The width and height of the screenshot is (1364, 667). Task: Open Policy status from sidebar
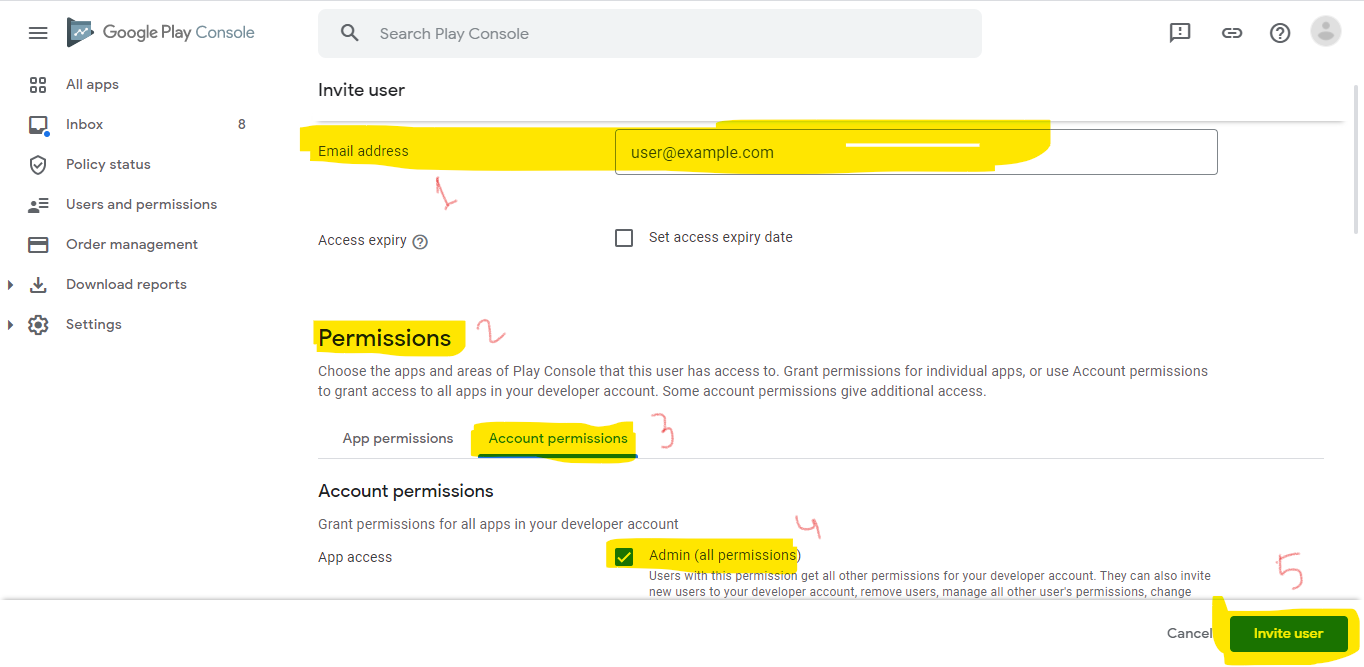click(x=108, y=164)
